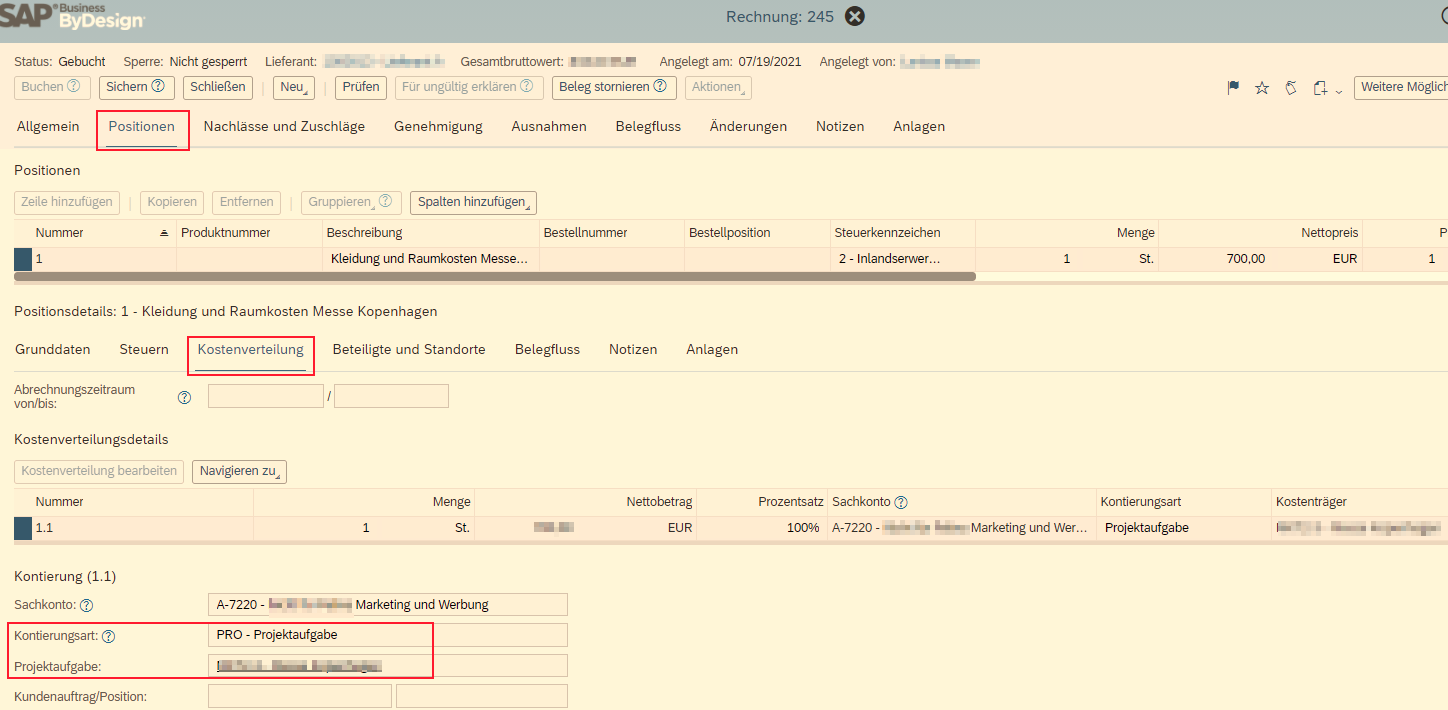Click the Sachkonto field with A-7220
Screen dimensions: 1448x710
click(388, 604)
